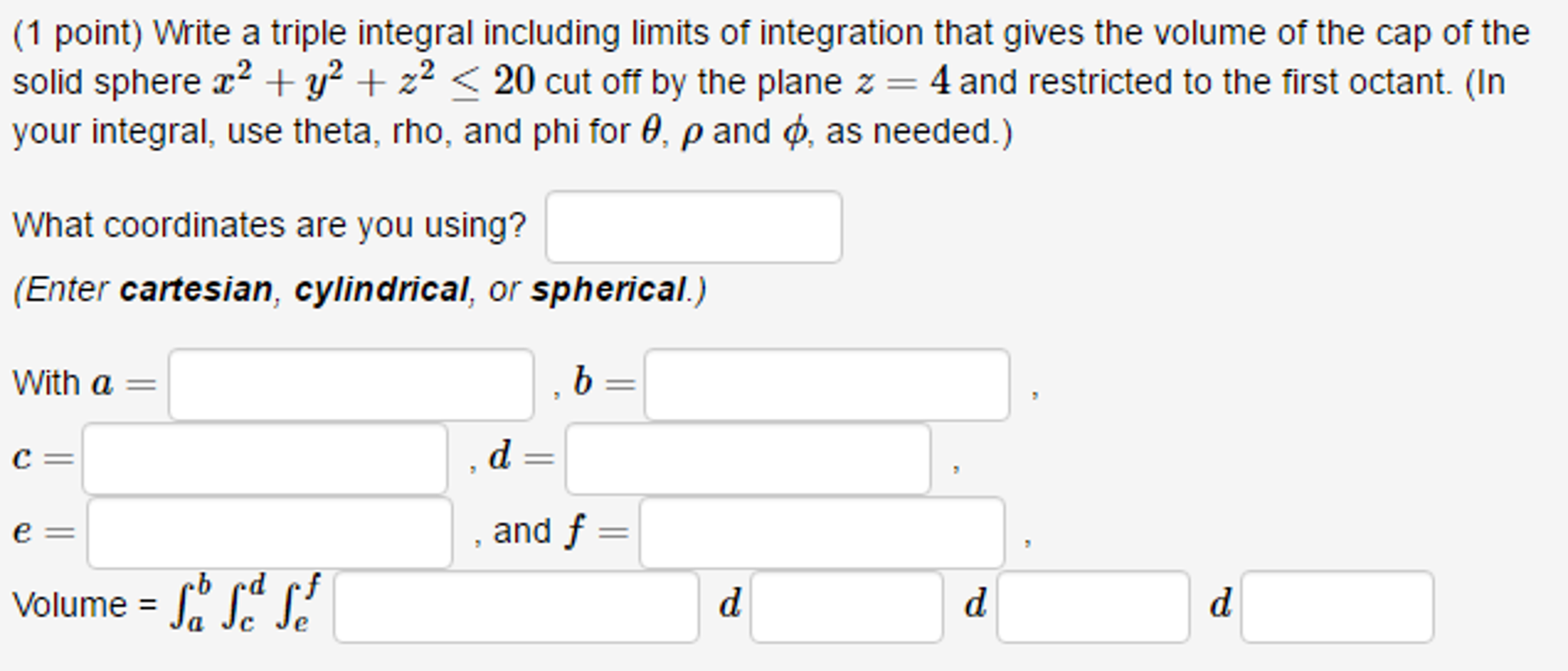Screen dimensions: 1568x671
Task: Click the coordinate system answer box
Action: click(692, 227)
